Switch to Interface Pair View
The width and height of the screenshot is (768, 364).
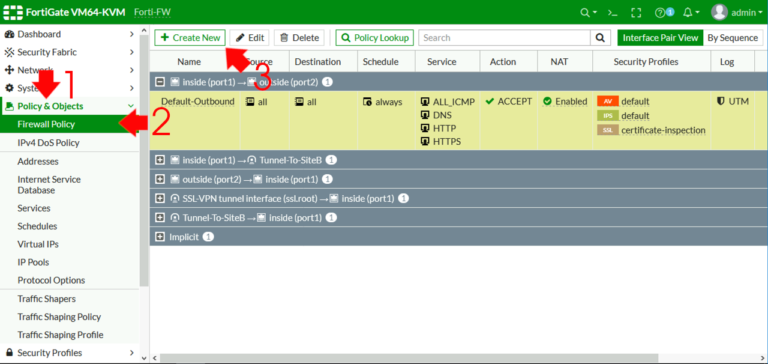pos(660,38)
